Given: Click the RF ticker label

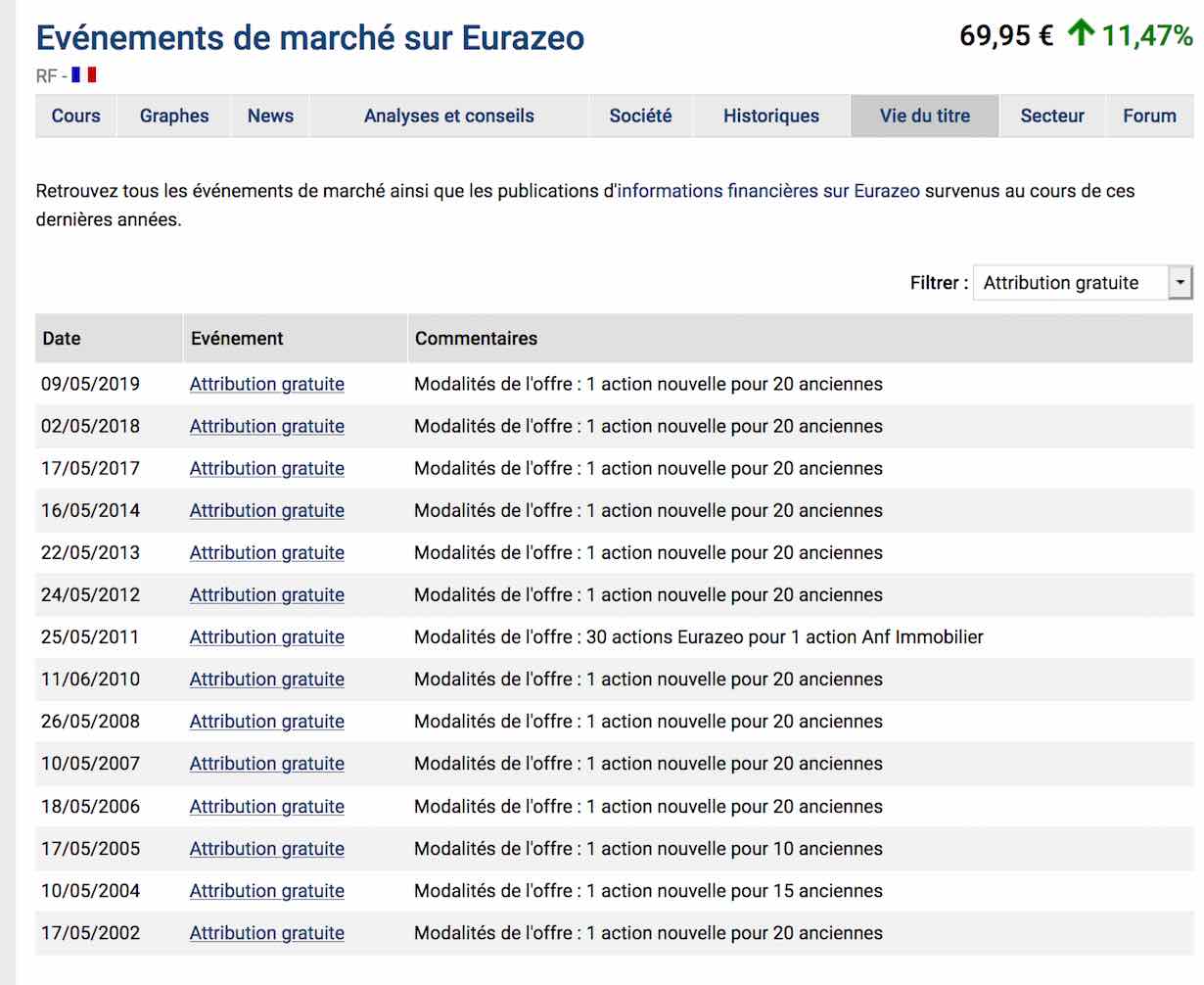Looking at the screenshot, I should (47, 75).
